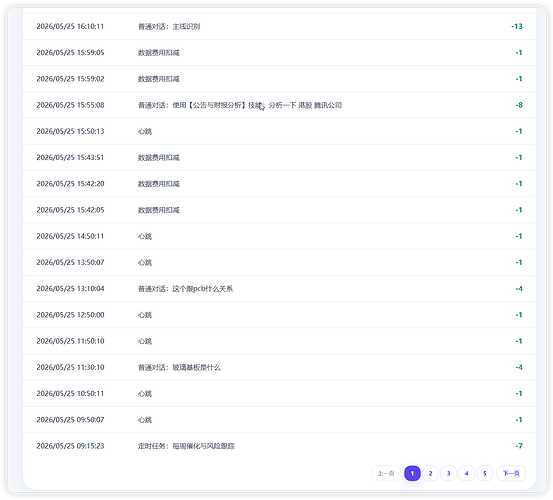Select 数据费用扣减 in the 15:59:02 row
553x500 pixels.
(159, 79)
